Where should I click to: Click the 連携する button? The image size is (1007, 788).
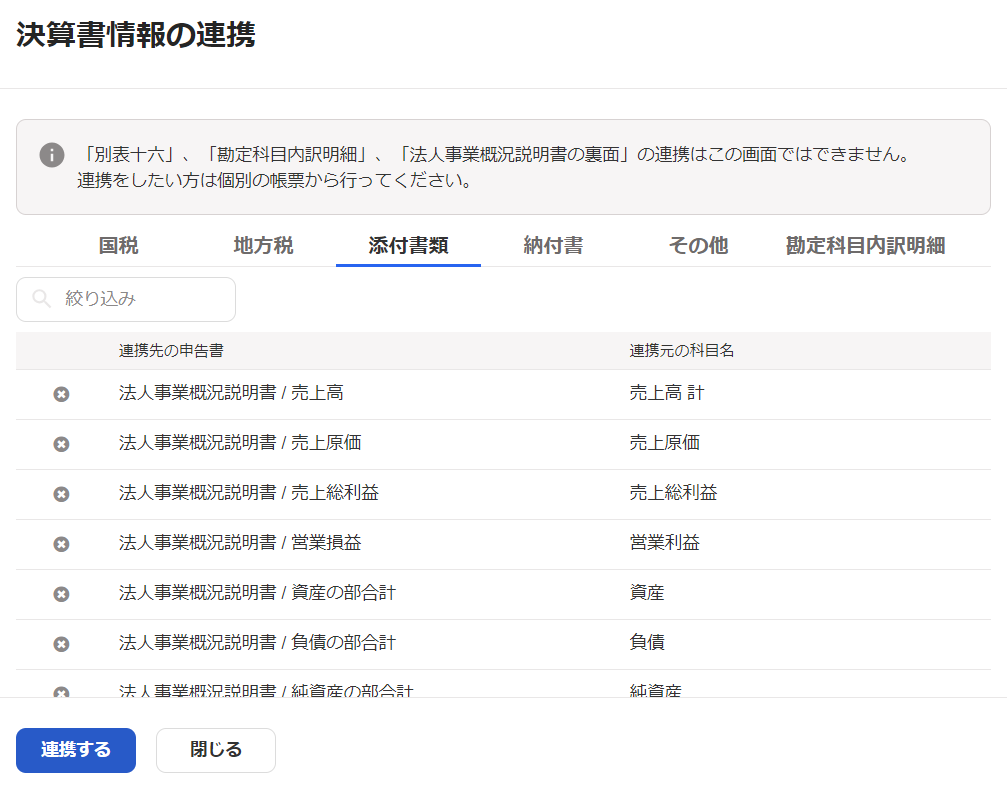tap(76, 750)
